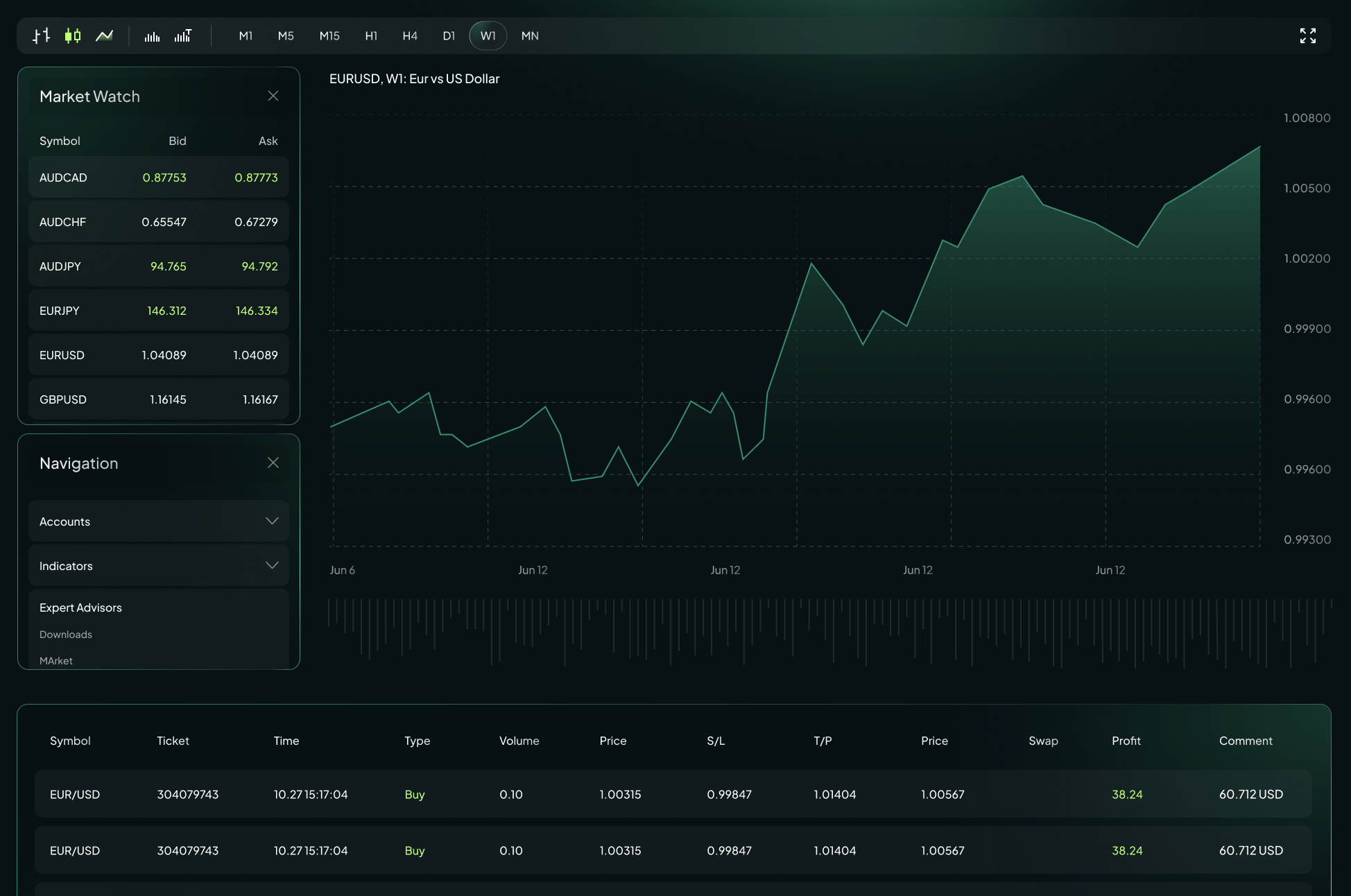Collapse the Indicators section
Viewport: 1351px width, 896px height.
[x=158, y=565]
